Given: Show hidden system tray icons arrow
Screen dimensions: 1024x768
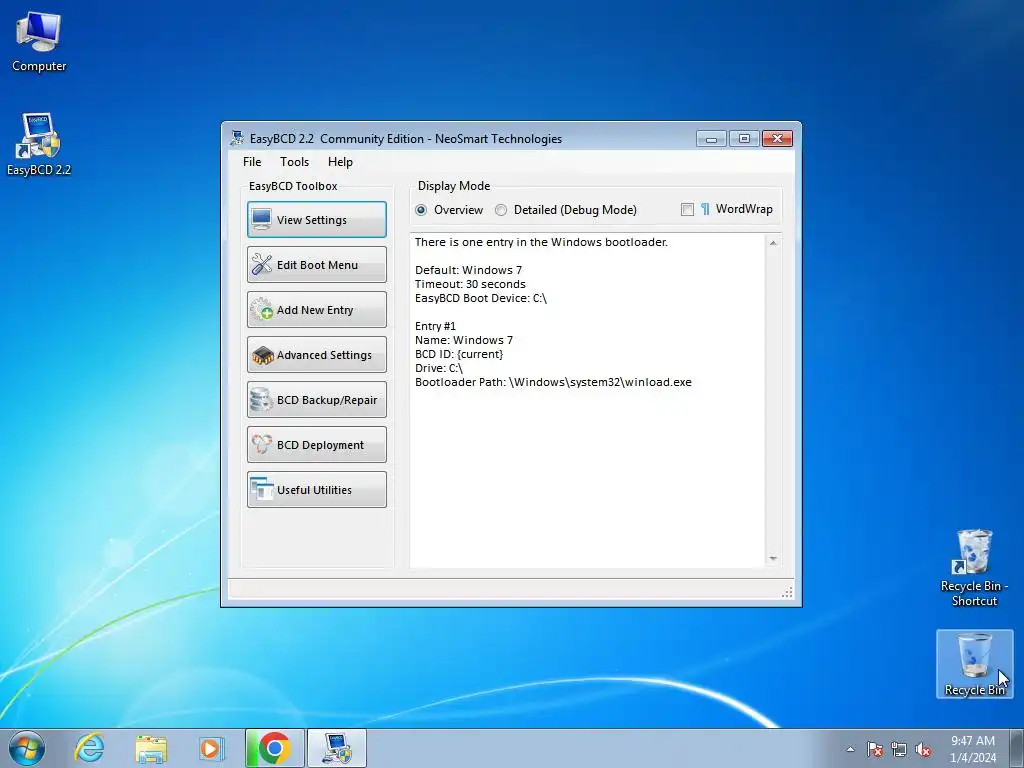Looking at the screenshot, I should [850, 750].
